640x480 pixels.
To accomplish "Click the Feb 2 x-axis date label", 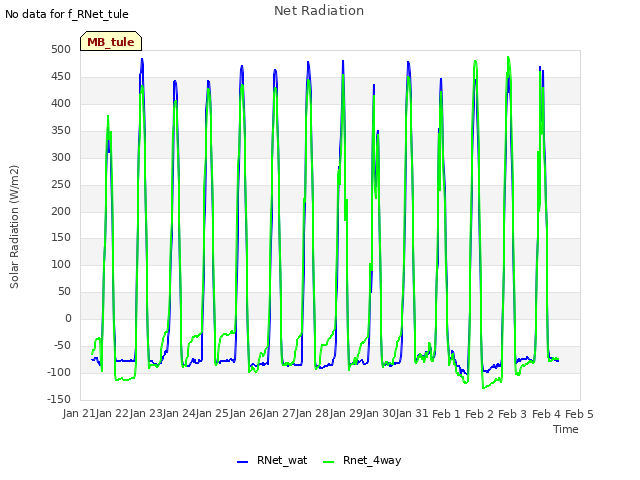I will [x=480, y=414].
